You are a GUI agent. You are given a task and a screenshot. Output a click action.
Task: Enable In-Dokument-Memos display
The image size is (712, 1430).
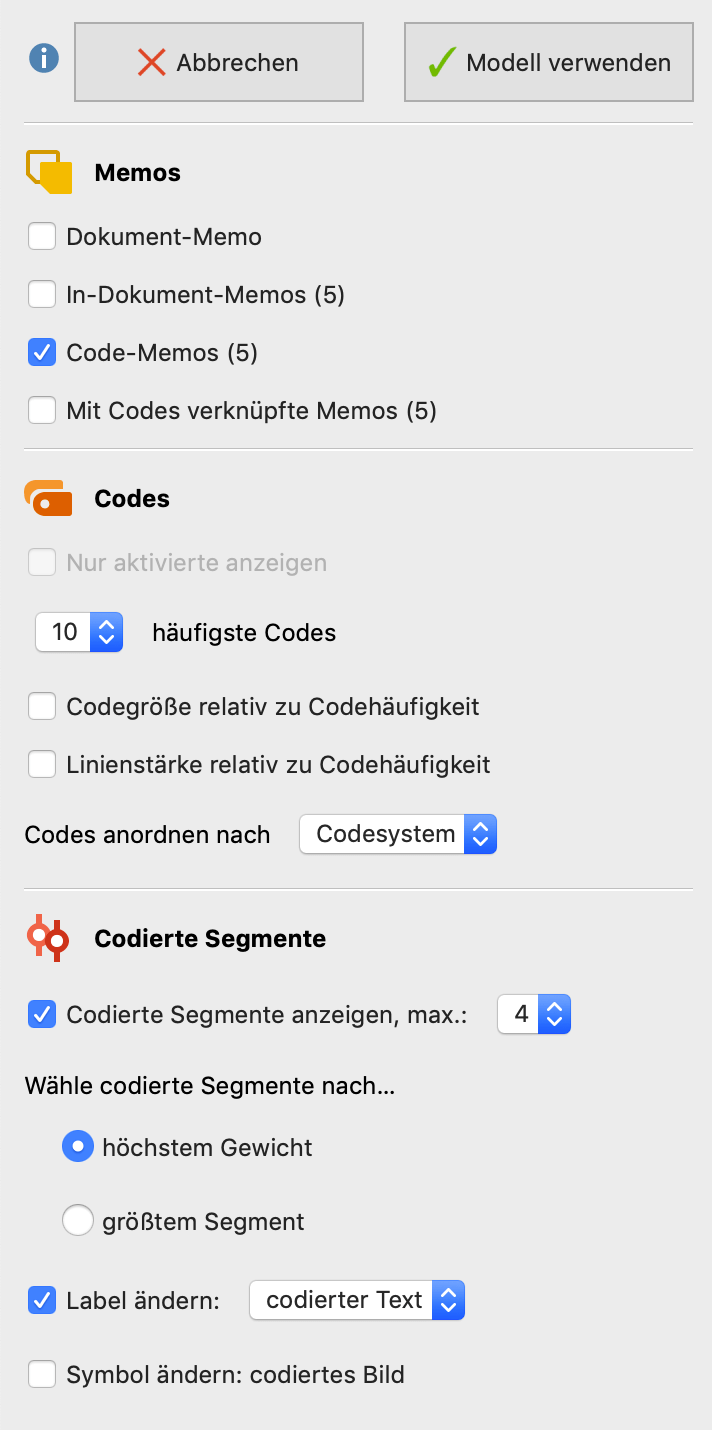click(42, 294)
